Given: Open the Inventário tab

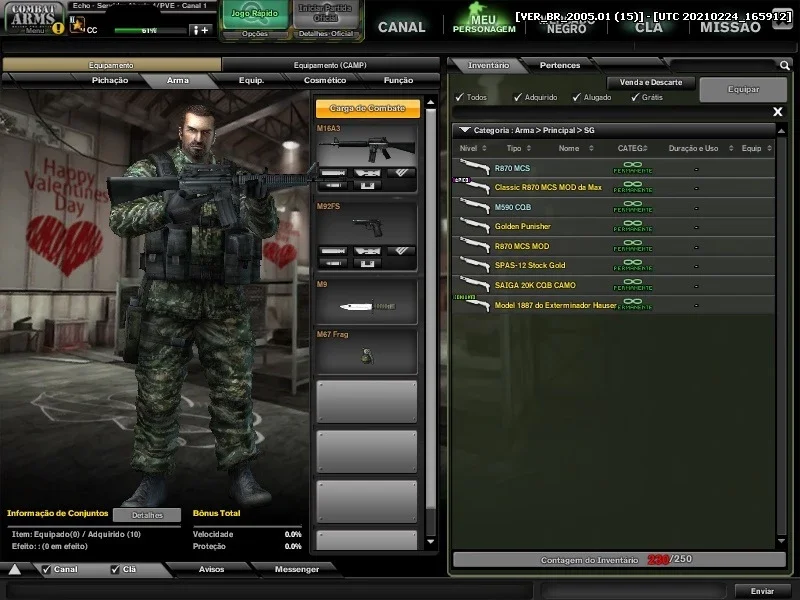Looking at the screenshot, I should coord(488,65).
